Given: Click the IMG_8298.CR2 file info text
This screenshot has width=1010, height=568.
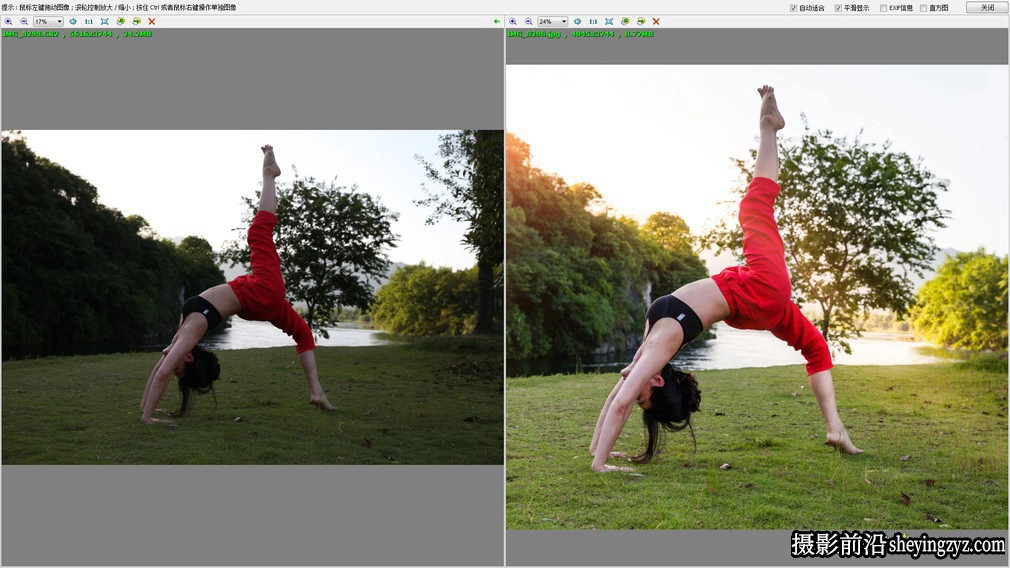Looking at the screenshot, I should point(77,34).
